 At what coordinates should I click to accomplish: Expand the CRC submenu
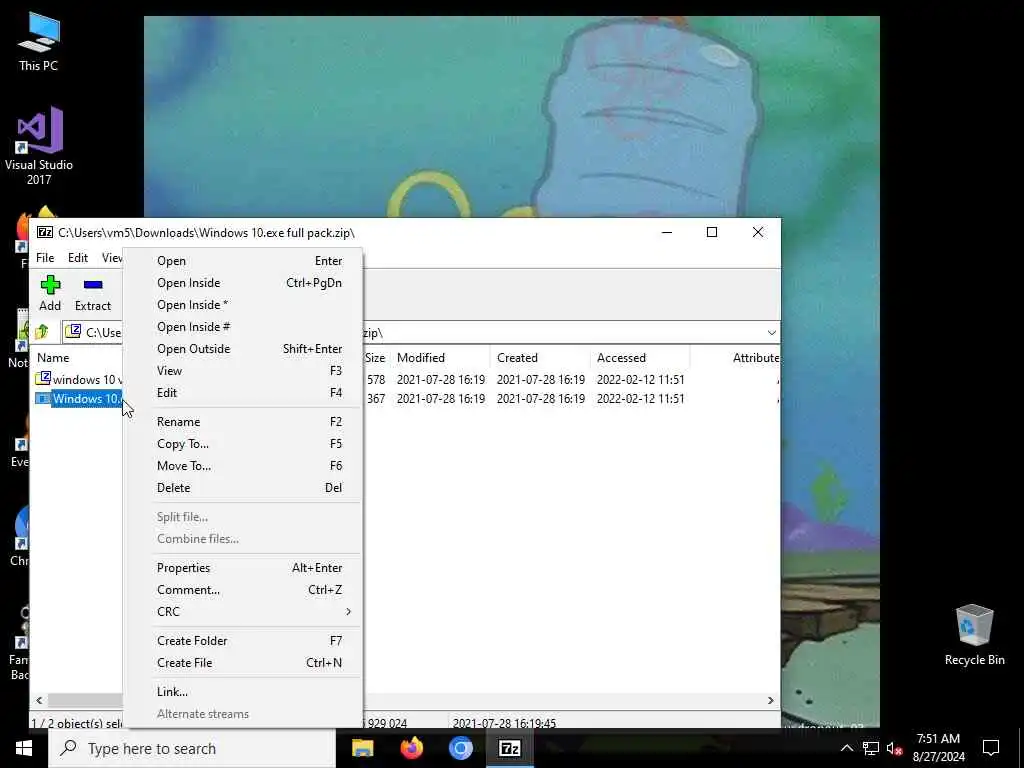point(243,612)
